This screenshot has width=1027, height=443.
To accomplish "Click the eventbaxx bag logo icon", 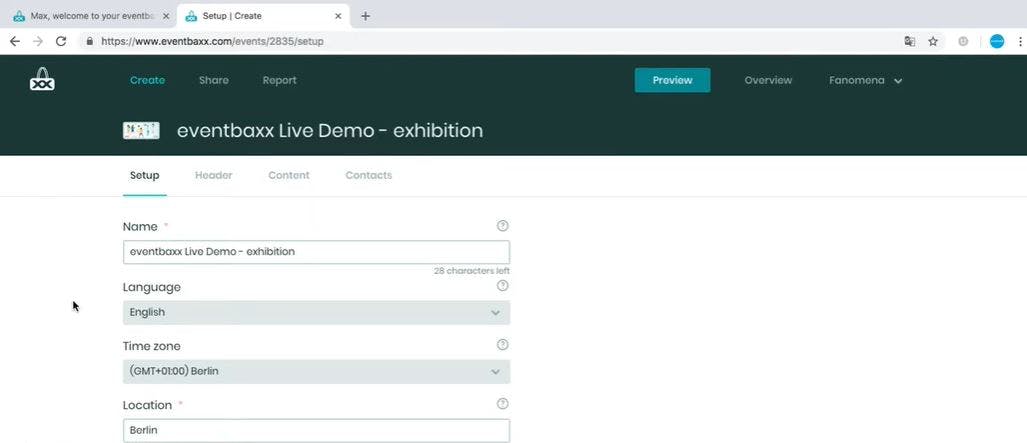I will (42, 80).
